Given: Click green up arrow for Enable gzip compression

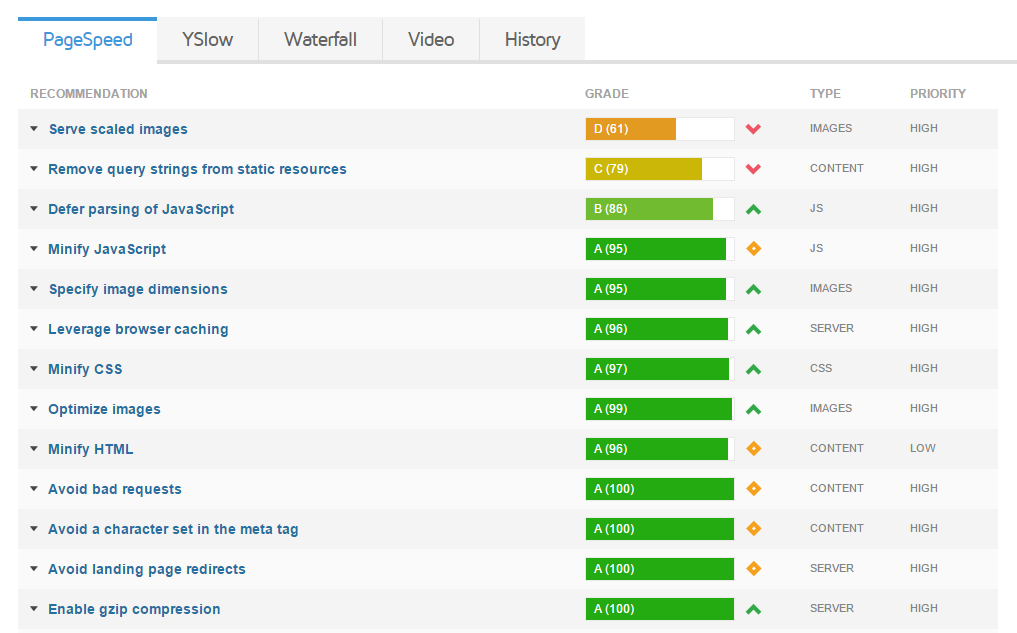Looking at the screenshot, I should [x=753, y=610].
